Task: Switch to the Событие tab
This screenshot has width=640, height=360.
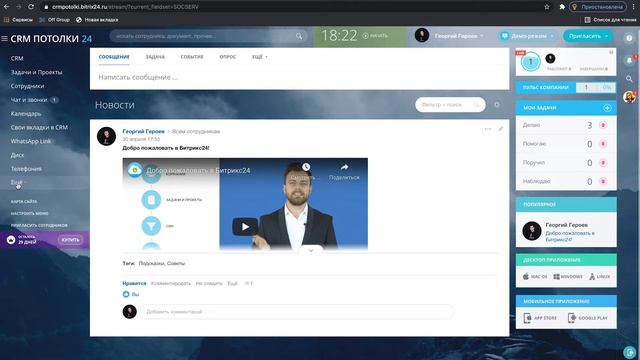Action: [192, 57]
